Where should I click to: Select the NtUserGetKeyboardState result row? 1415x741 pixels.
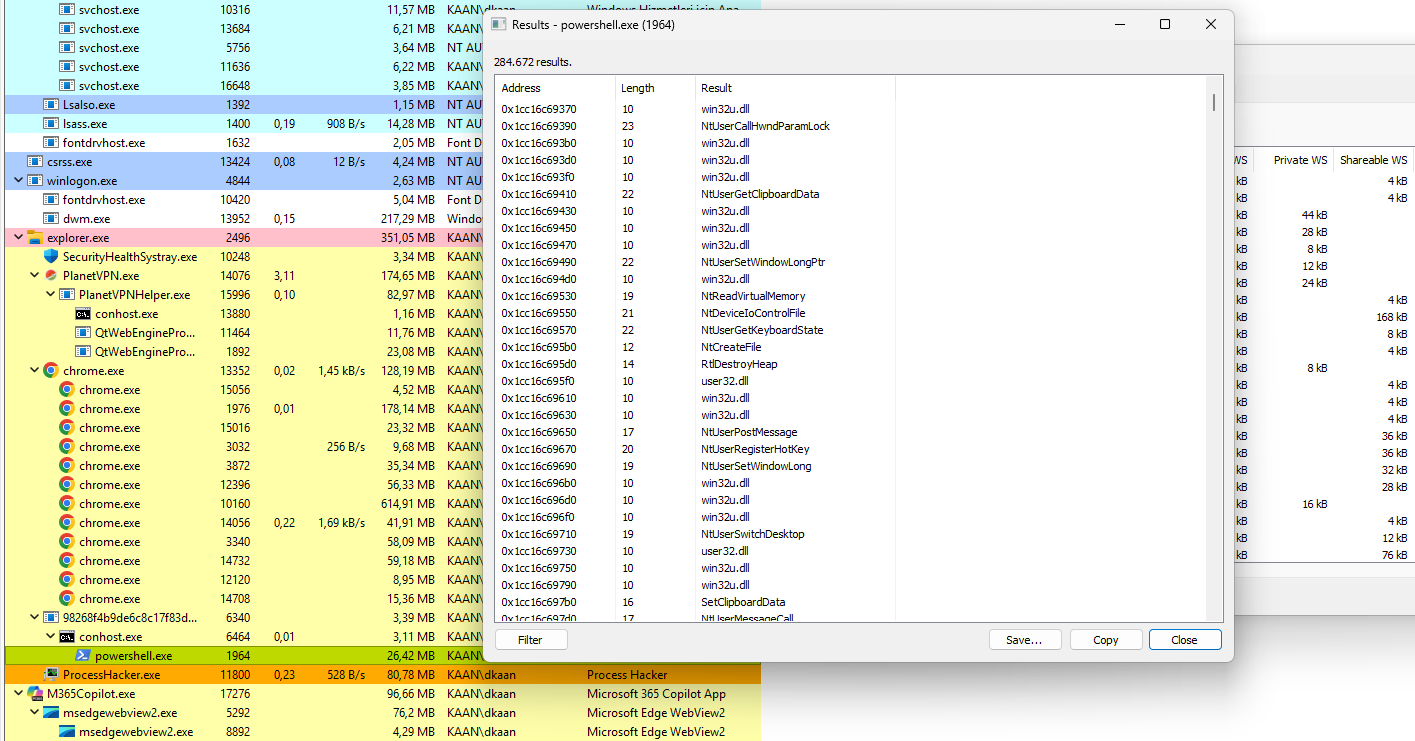[x=851, y=330]
